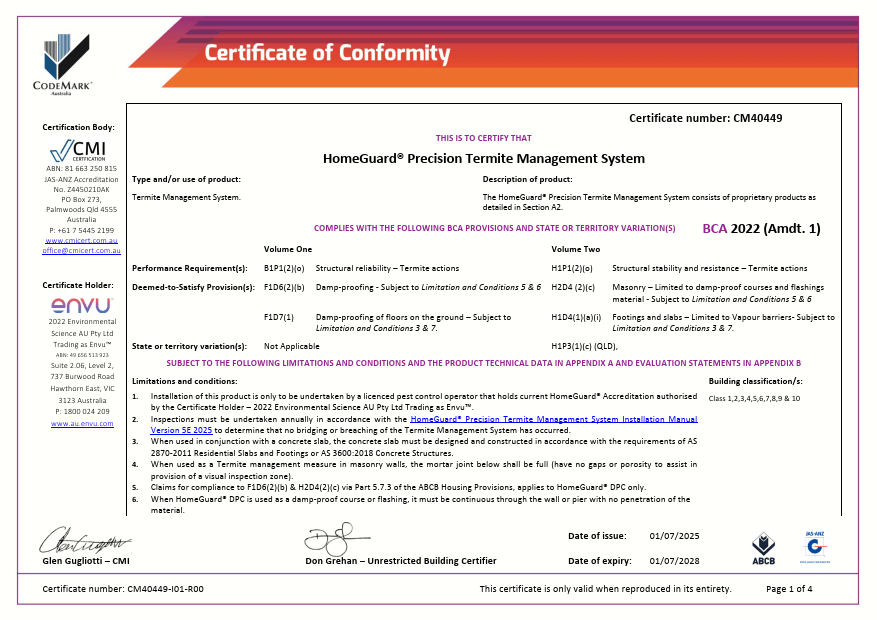Viewport: 877px width, 620px height.
Task: Click the Certificate of Conformity banner title
Action: 327,53
